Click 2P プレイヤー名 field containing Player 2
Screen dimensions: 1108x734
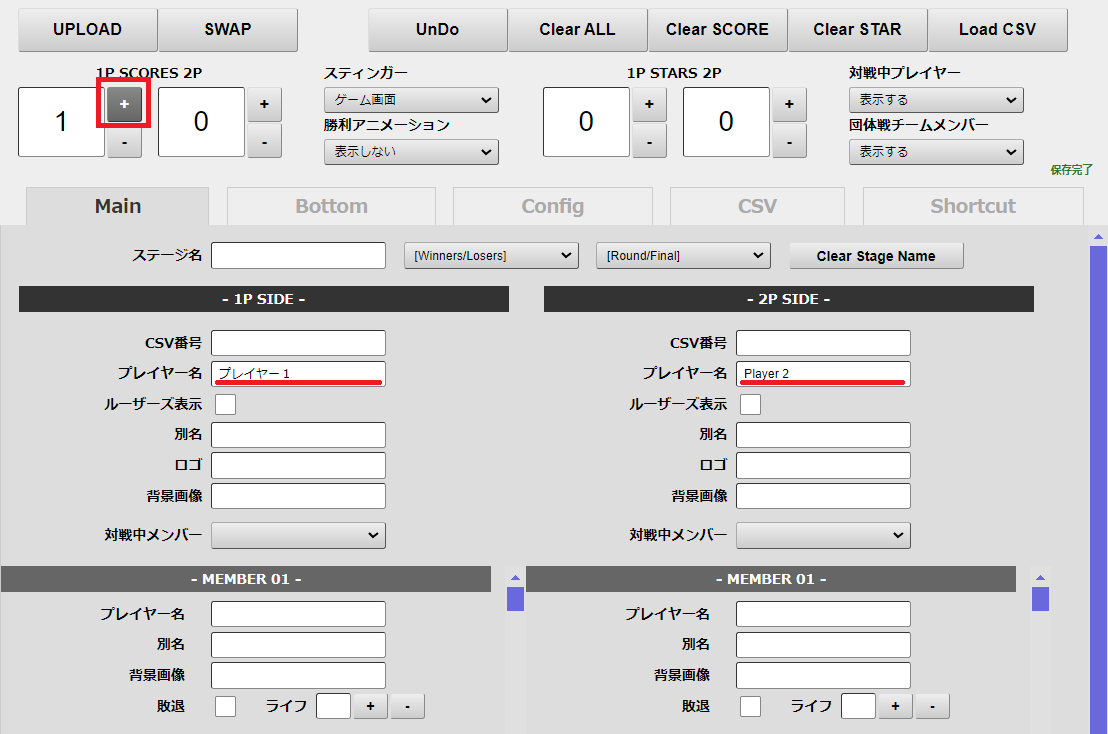(823, 374)
